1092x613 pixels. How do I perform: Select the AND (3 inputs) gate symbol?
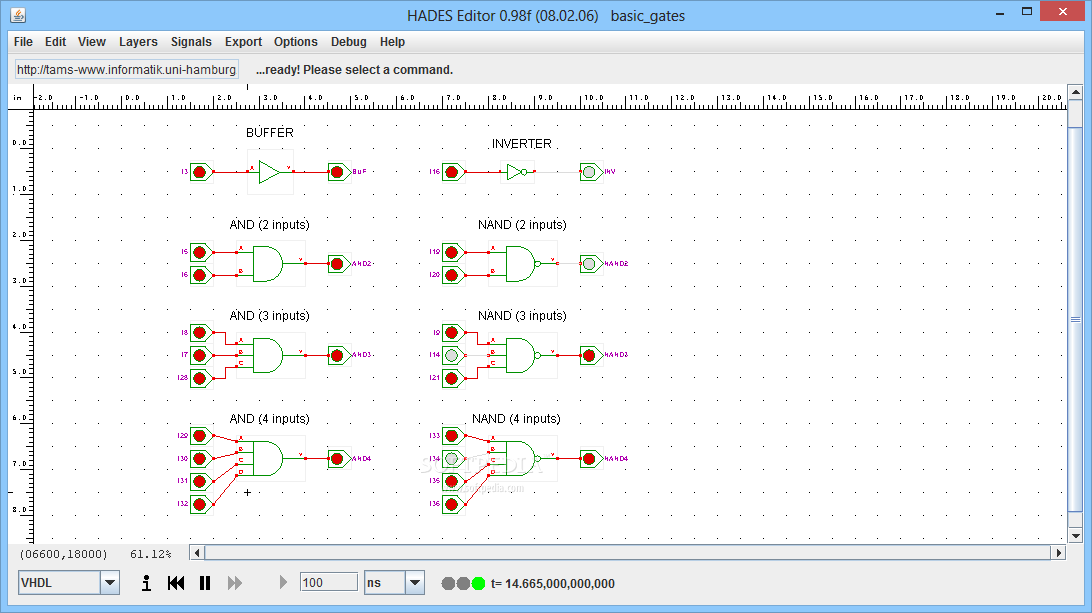(x=267, y=355)
